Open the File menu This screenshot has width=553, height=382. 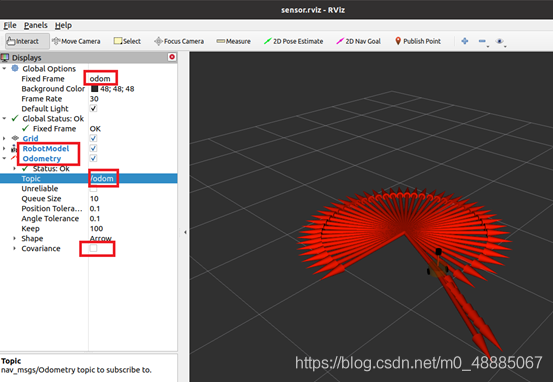(x=10, y=25)
